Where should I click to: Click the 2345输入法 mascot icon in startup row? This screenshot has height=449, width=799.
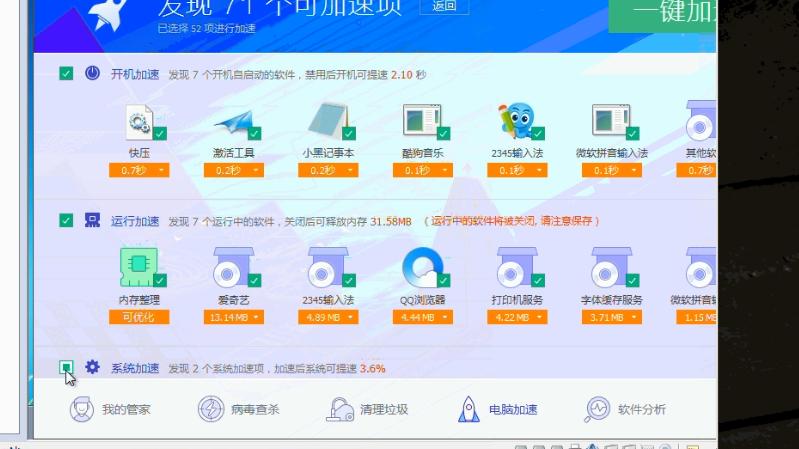(x=517, y=121)
